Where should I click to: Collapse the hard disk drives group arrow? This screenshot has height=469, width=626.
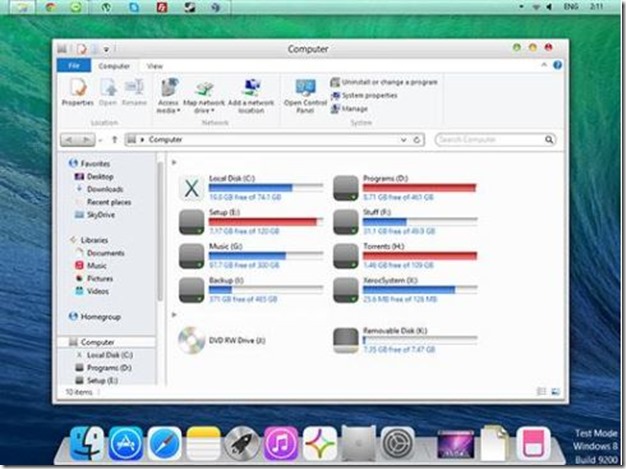click(x=174, y=162)
